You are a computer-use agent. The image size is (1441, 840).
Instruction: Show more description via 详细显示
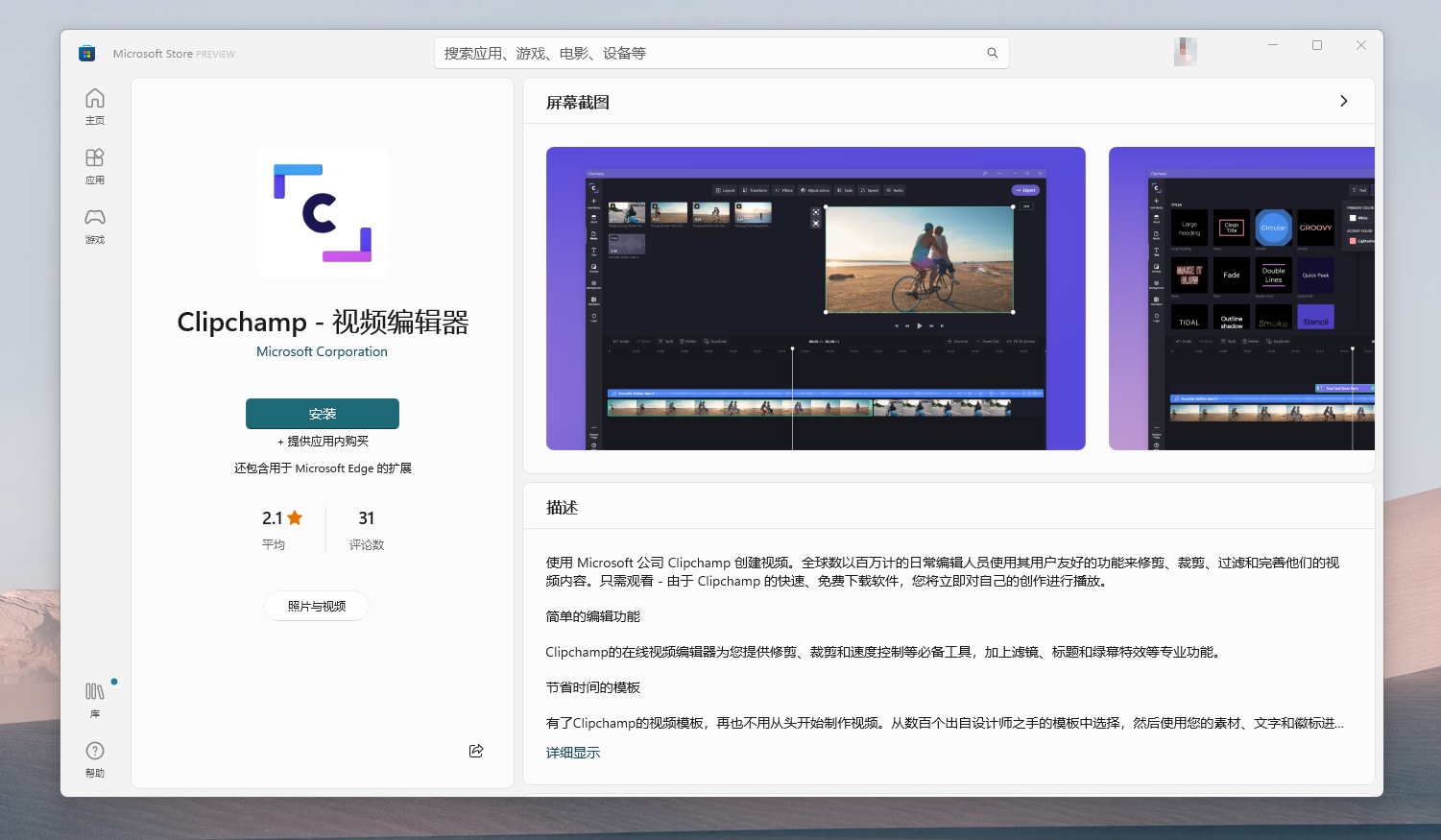pyautogui.click(x=573, y=753)
